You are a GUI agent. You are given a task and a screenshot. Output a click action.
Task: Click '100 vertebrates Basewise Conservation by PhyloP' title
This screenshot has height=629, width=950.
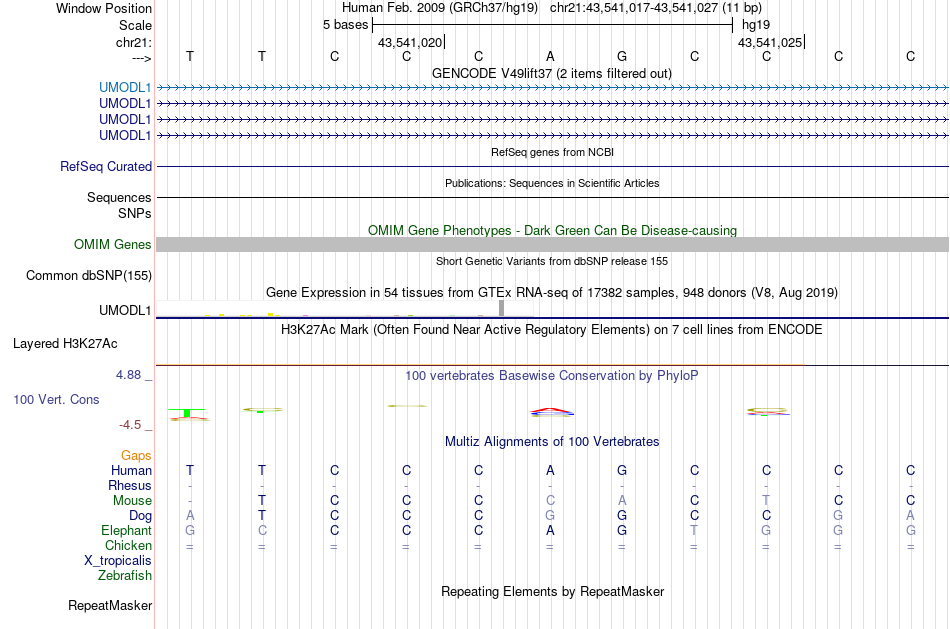552,375
